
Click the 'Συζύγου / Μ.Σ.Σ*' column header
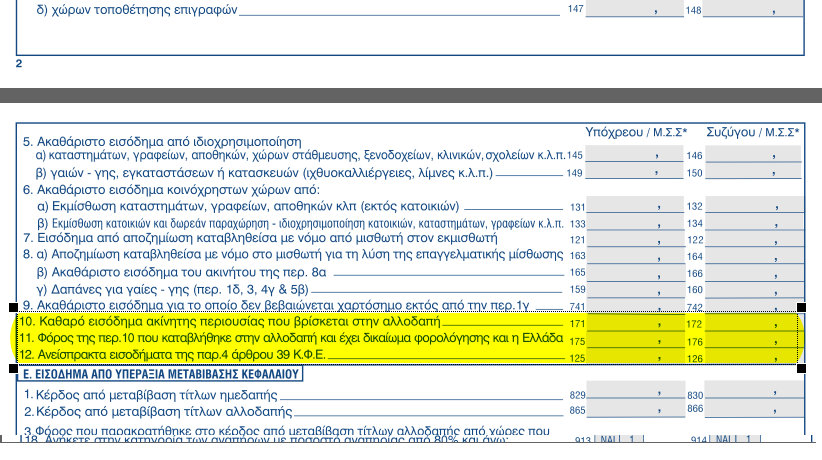[753, 132]
